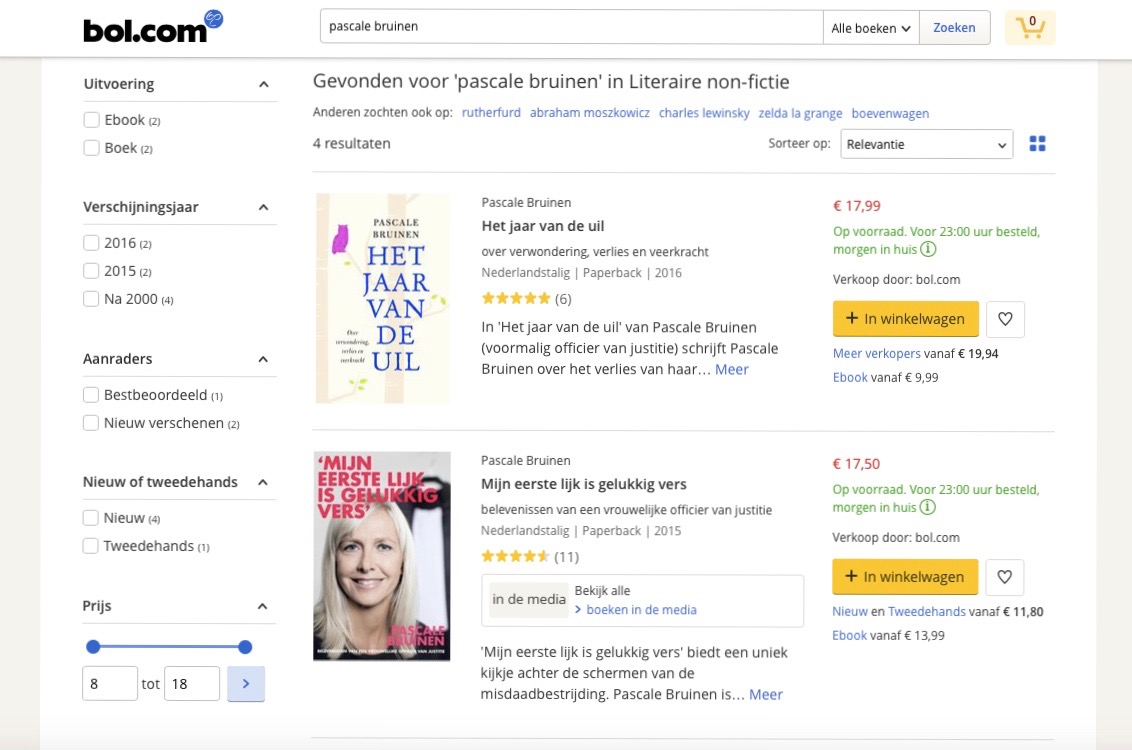The height and width of the screenshot is (750, 1132).
Task: Click 'boeken in de media' link
Action: (x=641, y=610)
